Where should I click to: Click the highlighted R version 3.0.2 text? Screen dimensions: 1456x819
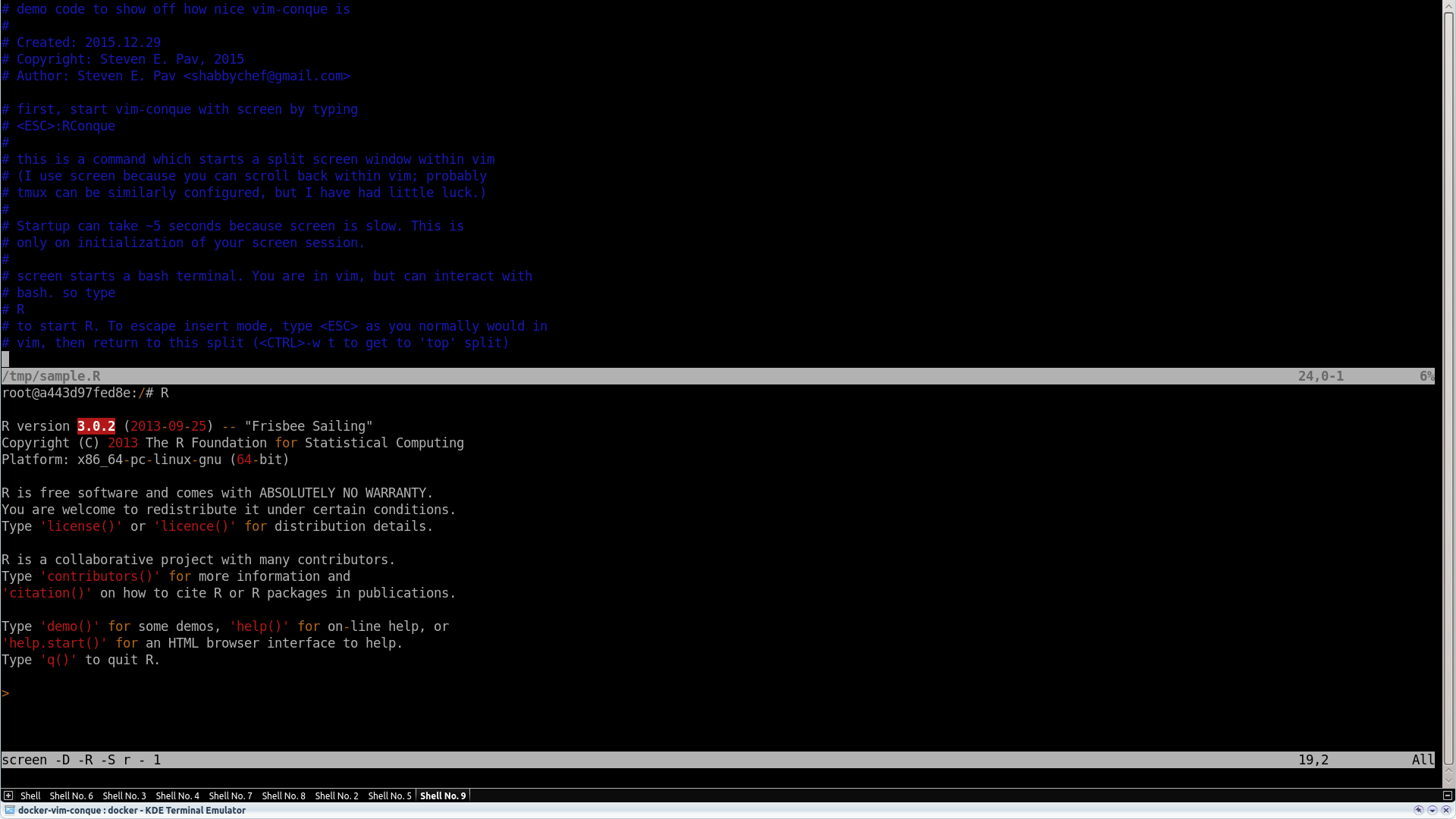96,426
